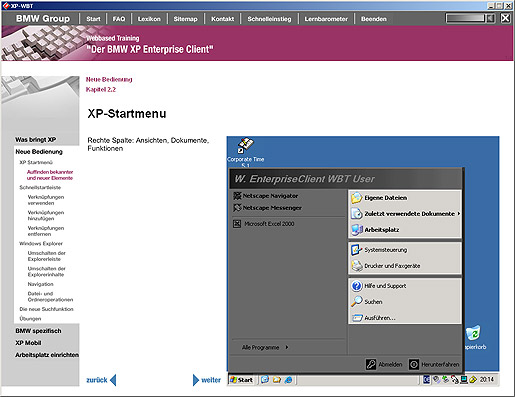
Task: Open the XP Startmenü sidebar entry
Action: (x=36, y=162)
